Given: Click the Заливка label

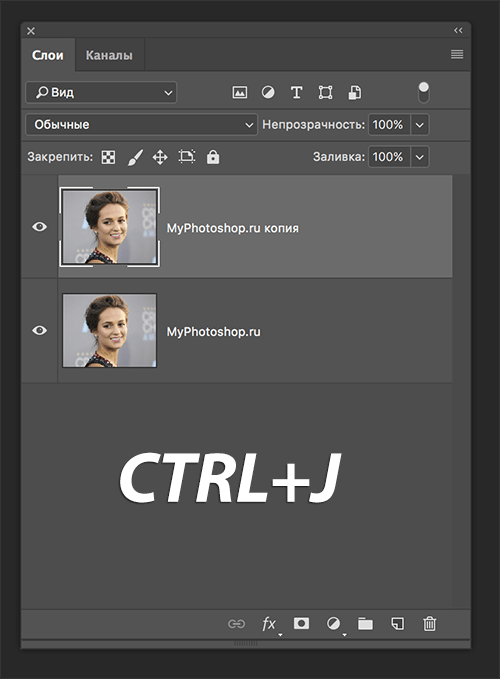Looking at the screenshot, I should click(x=339, y=157).
